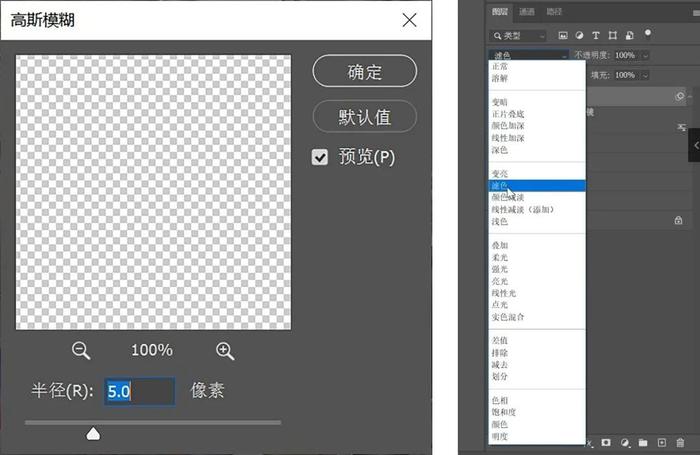The width and height of the screenshot is (700, 455).
Task: Click the 半径(R) radius input field
Action: click(x=140, y=391)
